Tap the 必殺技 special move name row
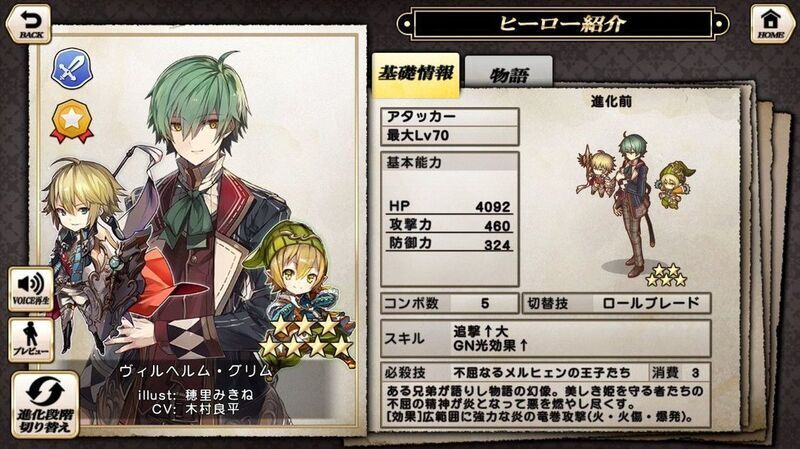Viewport: 800px width, 449px height. pos(514,372)
